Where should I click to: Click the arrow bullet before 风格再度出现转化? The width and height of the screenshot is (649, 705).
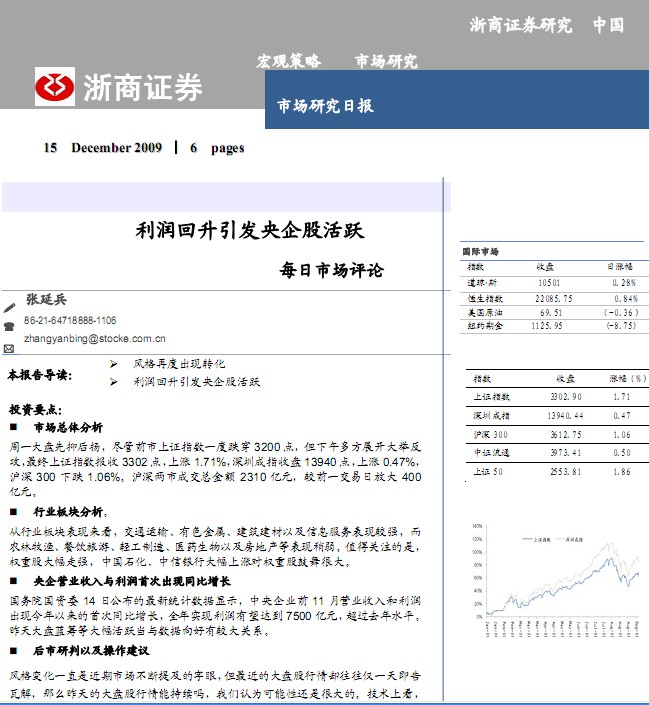coord(113,364)
